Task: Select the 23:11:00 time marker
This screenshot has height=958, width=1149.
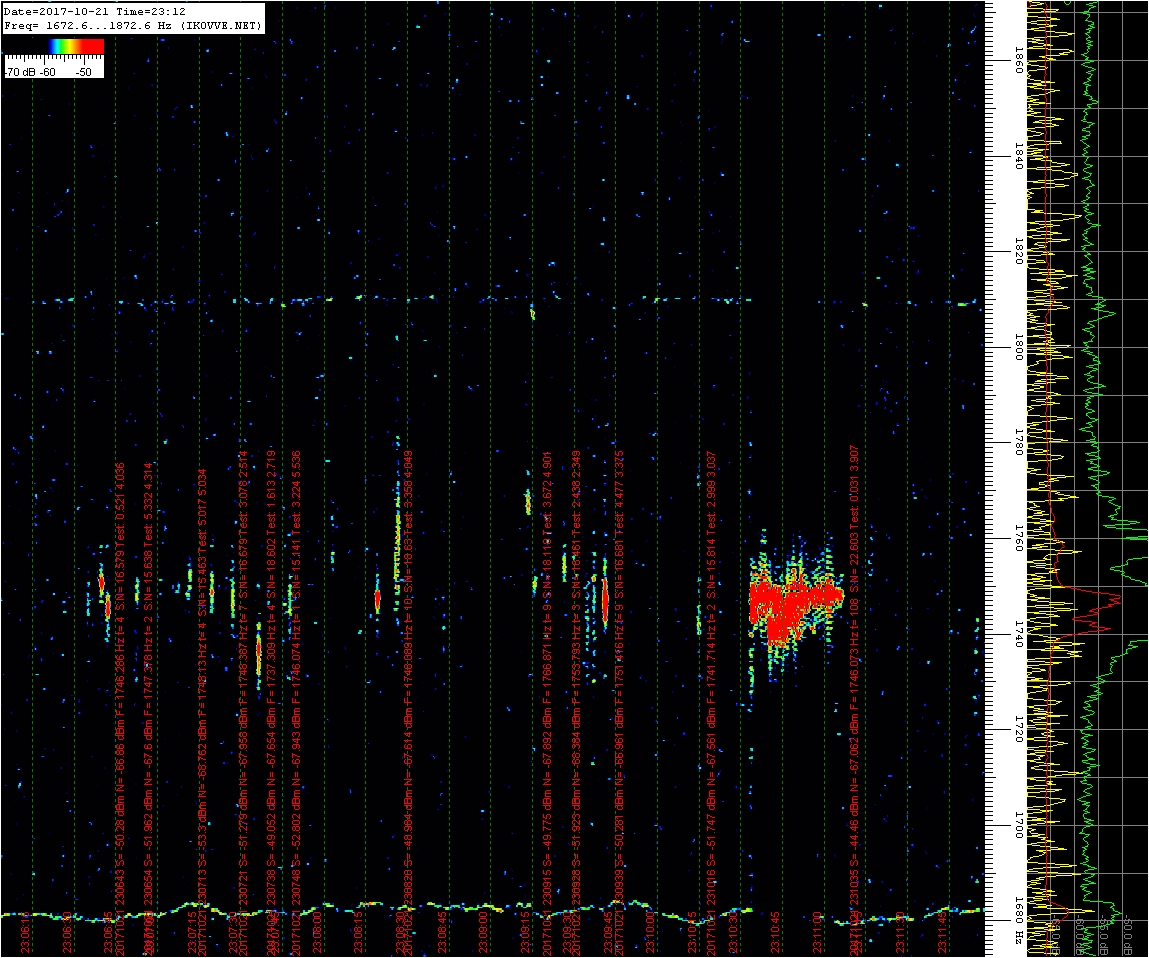Action: tap(817, 932)
